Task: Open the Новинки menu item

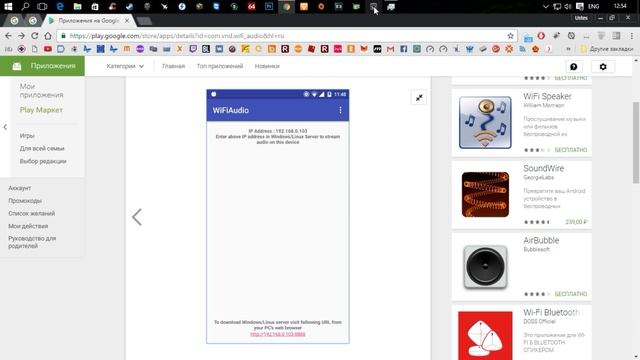Action: pos(267,66)
